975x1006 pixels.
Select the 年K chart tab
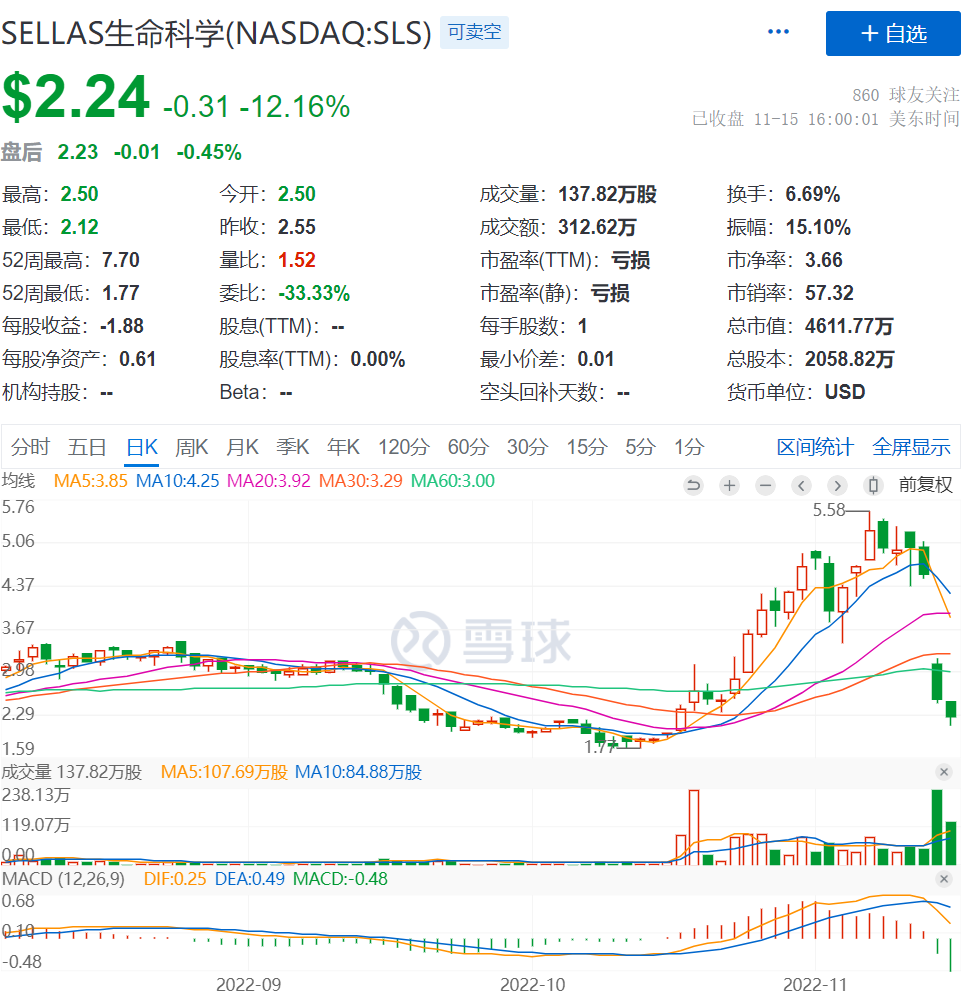pos(343,447)
